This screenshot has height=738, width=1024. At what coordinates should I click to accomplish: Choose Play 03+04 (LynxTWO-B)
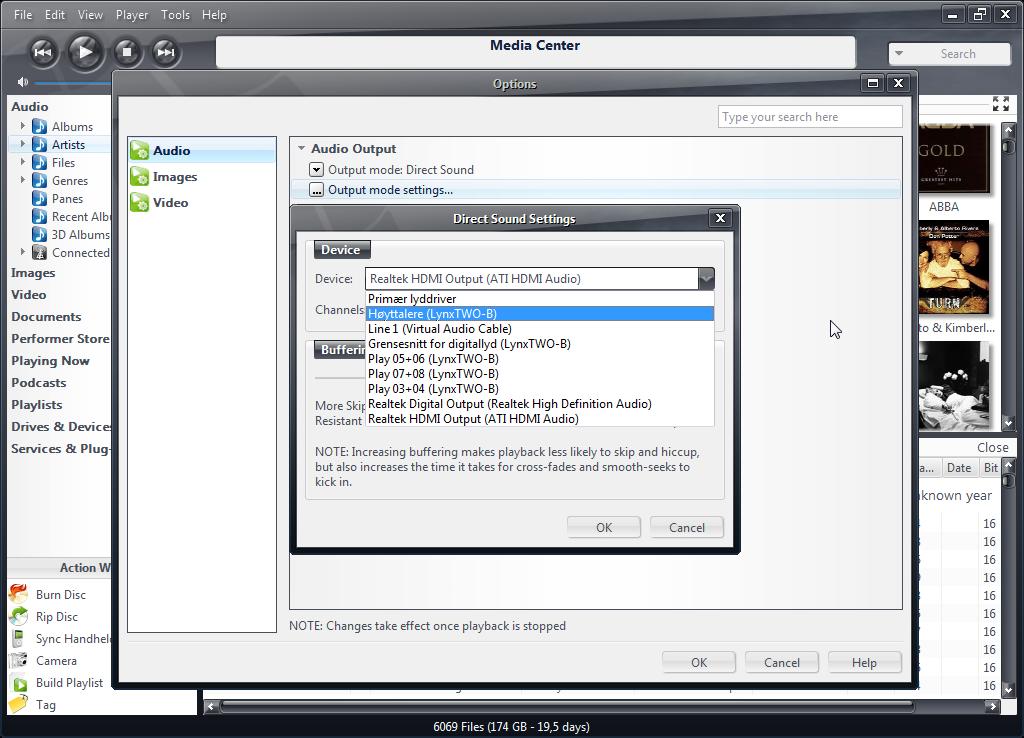click(x=539, y=389)
